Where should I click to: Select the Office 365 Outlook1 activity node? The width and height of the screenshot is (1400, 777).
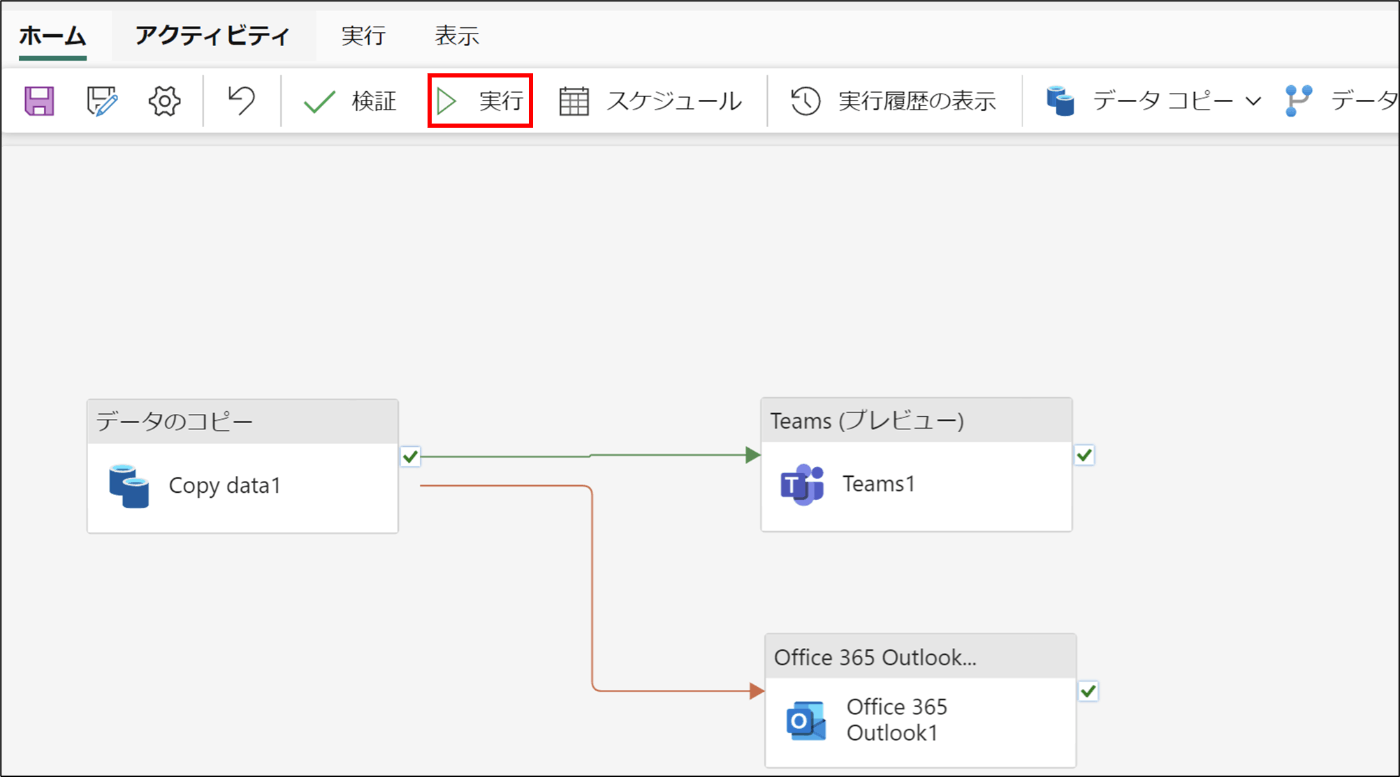920,700
